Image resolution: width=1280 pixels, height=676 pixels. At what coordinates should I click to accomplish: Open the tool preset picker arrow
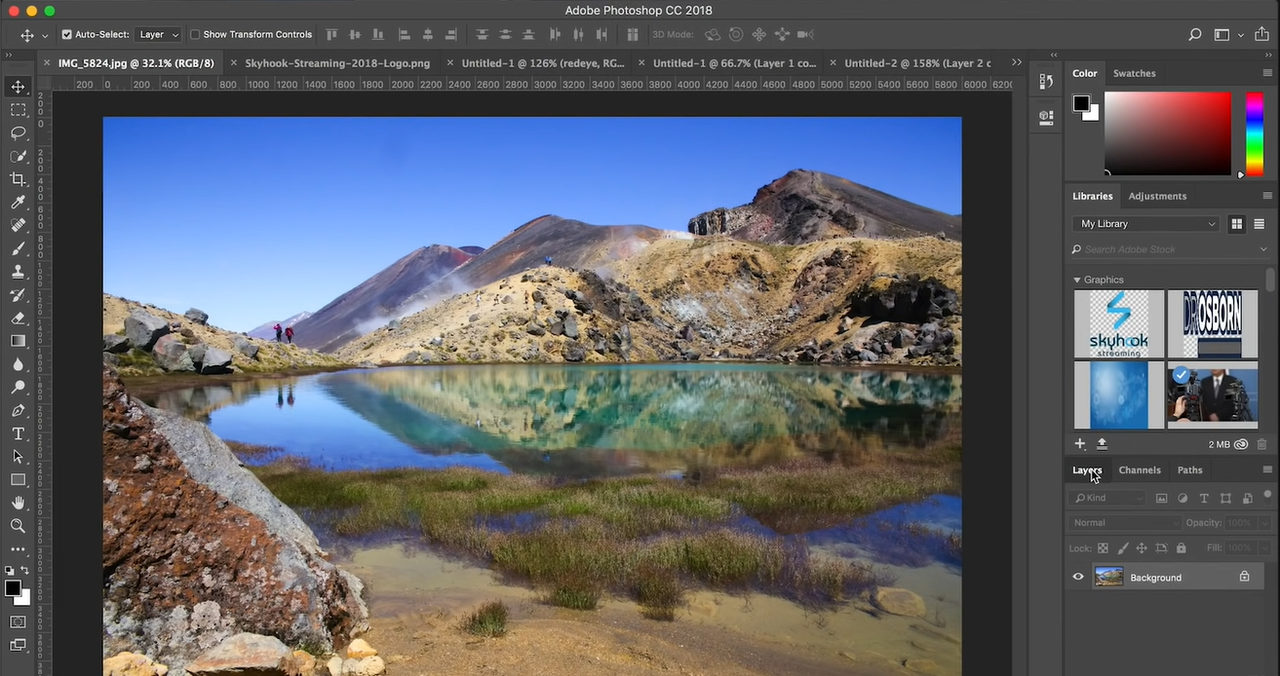click(45, 35)
